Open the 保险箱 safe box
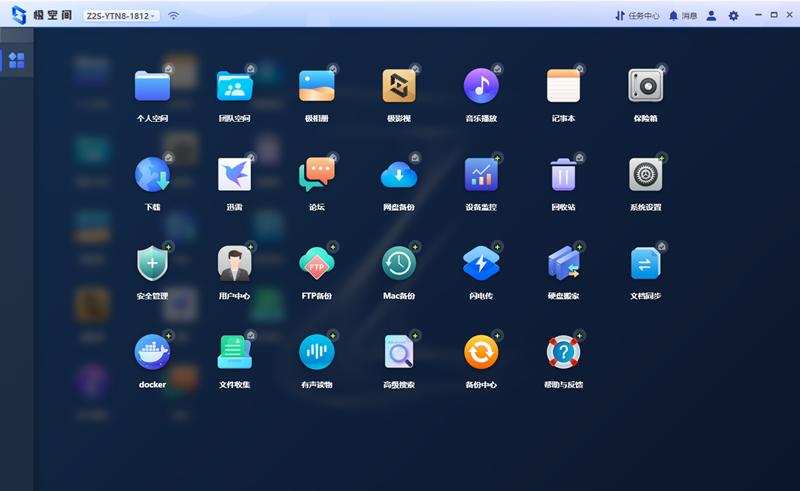Viewport: 800px width, 491px height. [646, 87]
